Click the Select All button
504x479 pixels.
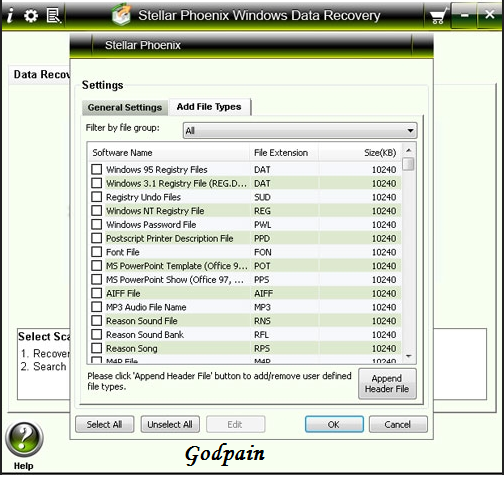[x=104, y=424]
